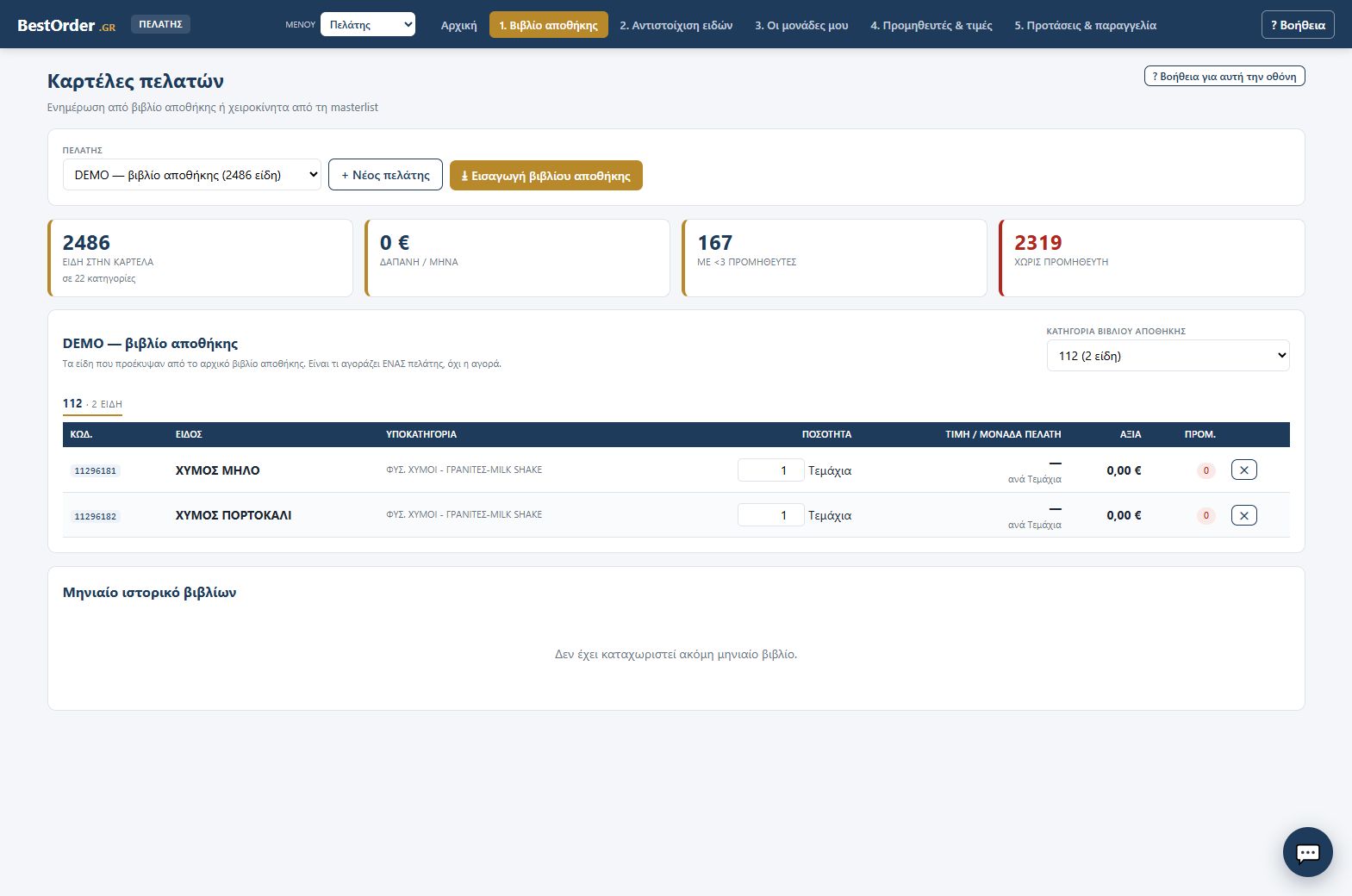Expand the ΠΕΛΑΤΗΣ DEMO selector dropdown
1352x896 pixels.
[192, 175]
